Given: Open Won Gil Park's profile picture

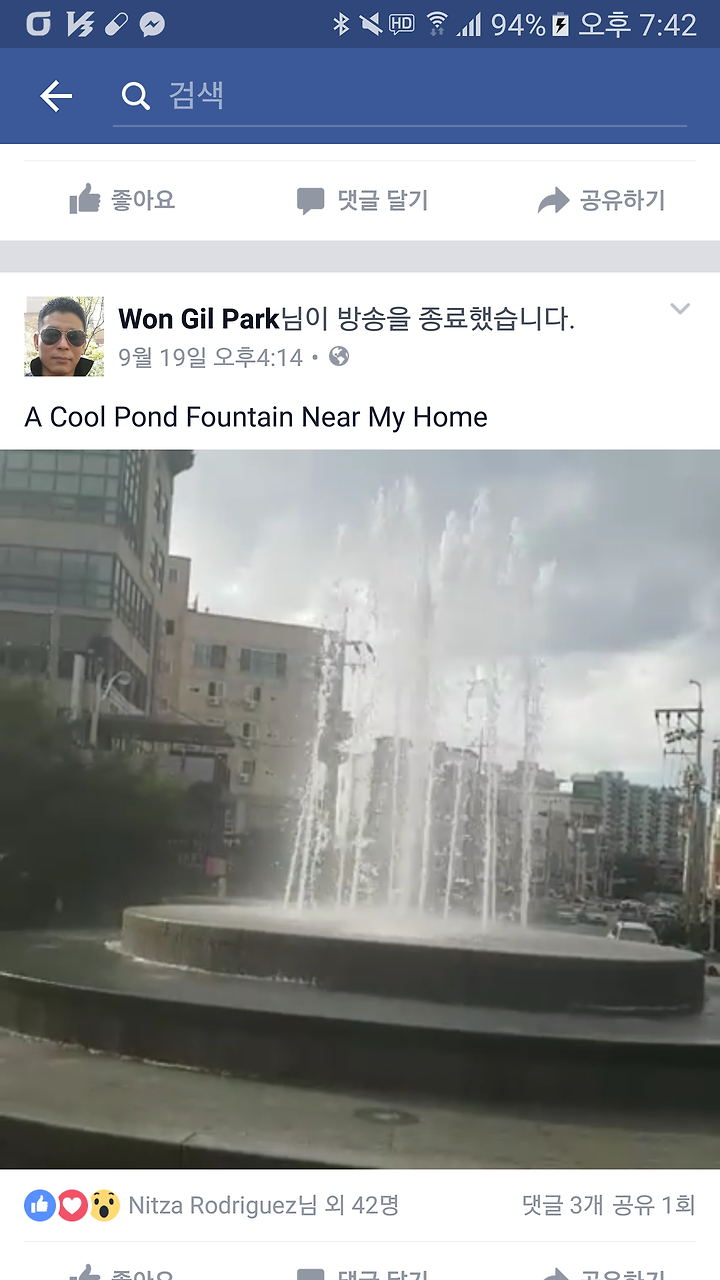Looking at the screenshot, I should (64, 336).
